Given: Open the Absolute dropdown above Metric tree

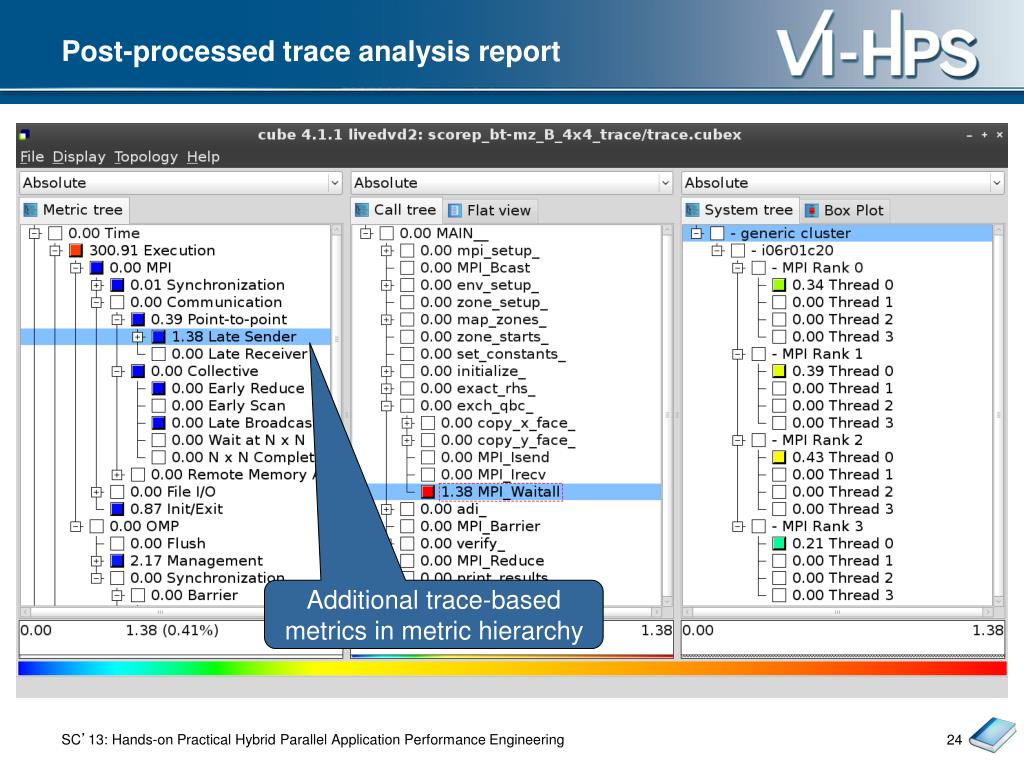Looking at the screenshot, I should 181,183.
